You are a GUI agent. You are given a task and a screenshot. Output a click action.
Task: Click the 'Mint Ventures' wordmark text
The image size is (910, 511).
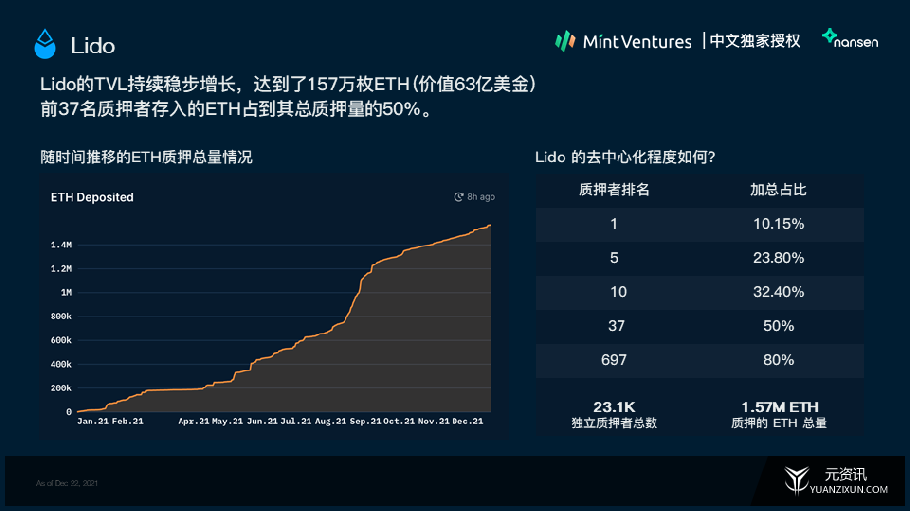(637, 42)
